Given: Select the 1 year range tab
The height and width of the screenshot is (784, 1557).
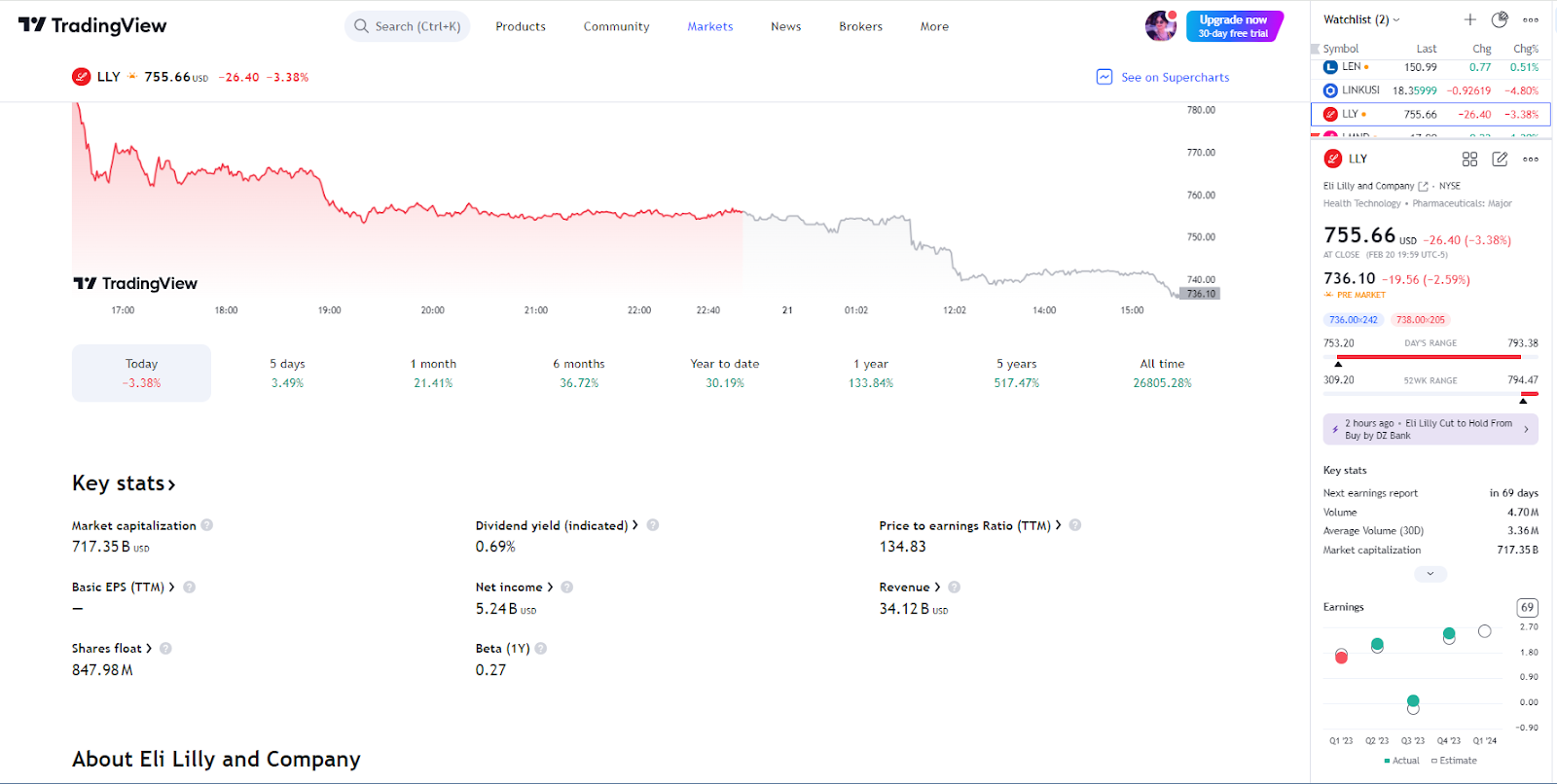Looking at the screenshot, I should [x=871, y=373].
